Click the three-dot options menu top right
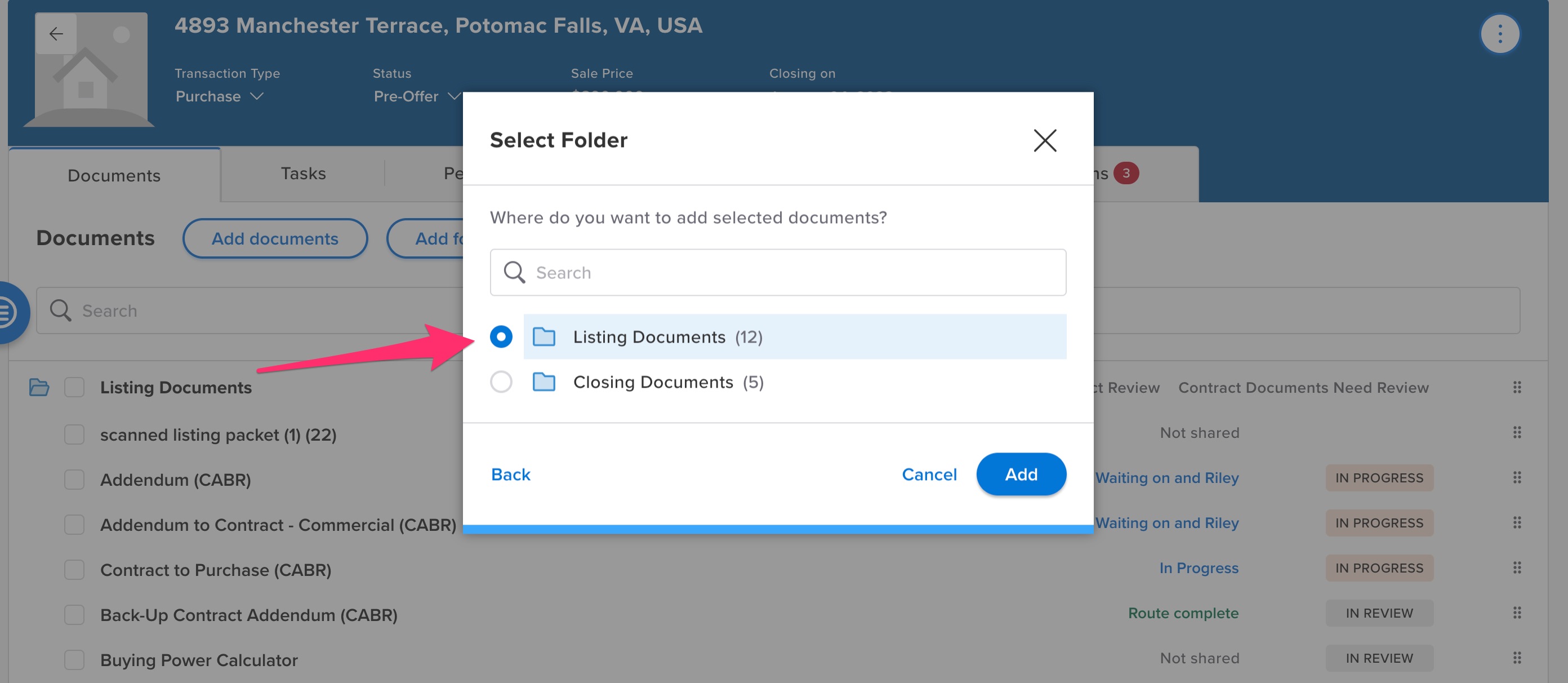Viewport: 1568px width, 683px height. point(1500,33)
